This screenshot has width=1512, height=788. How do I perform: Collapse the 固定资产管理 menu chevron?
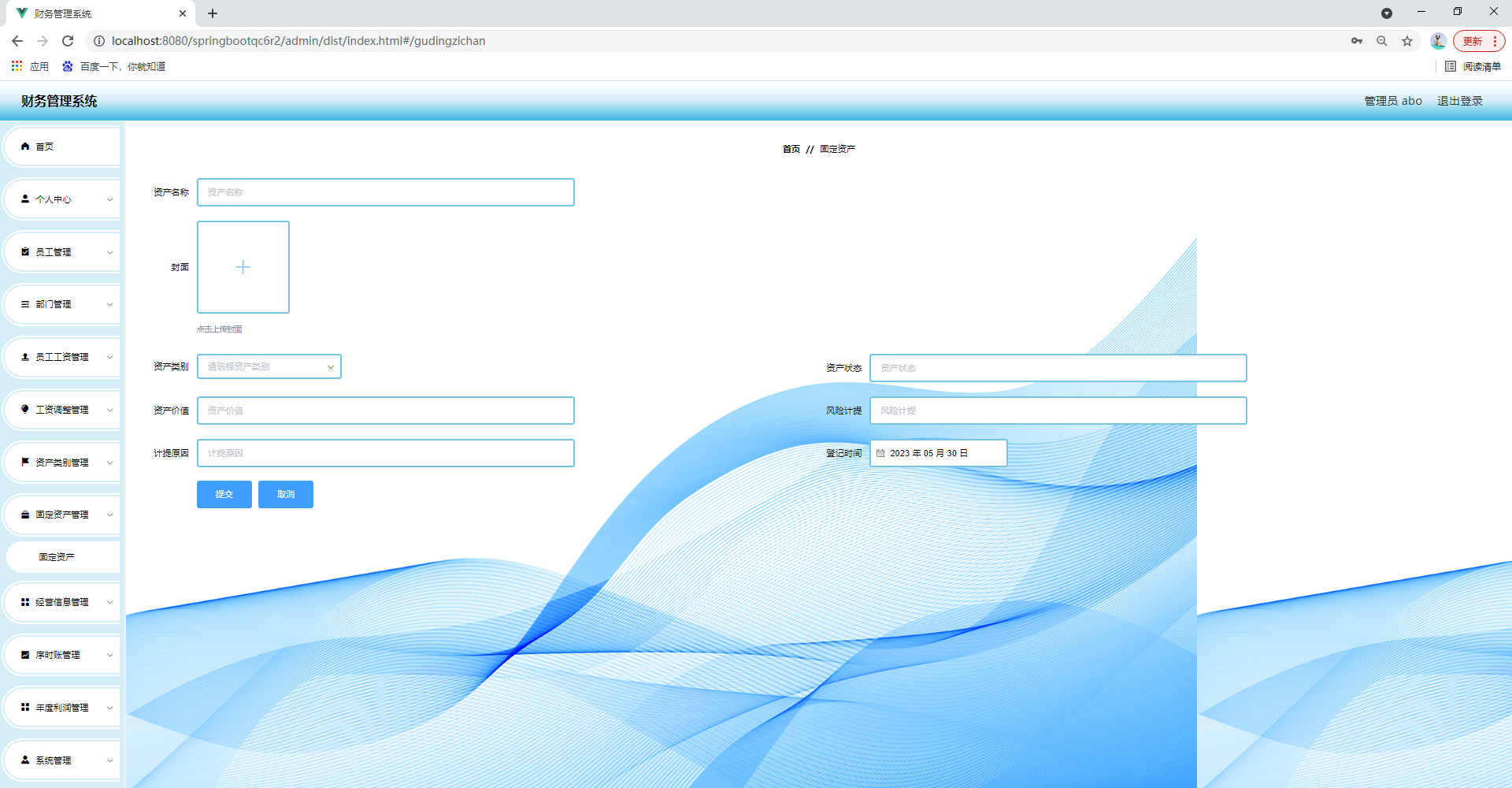tap(109, 515)
